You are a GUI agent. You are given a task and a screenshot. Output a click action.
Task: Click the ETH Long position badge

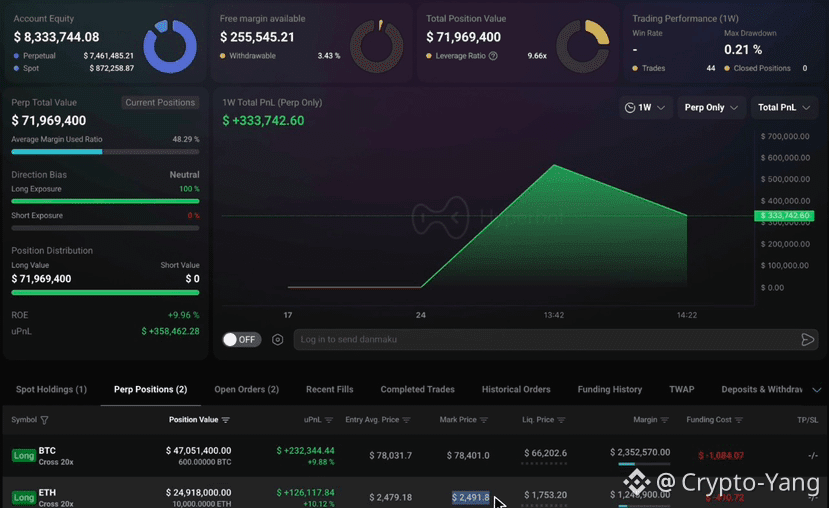(x=24, y=497)
